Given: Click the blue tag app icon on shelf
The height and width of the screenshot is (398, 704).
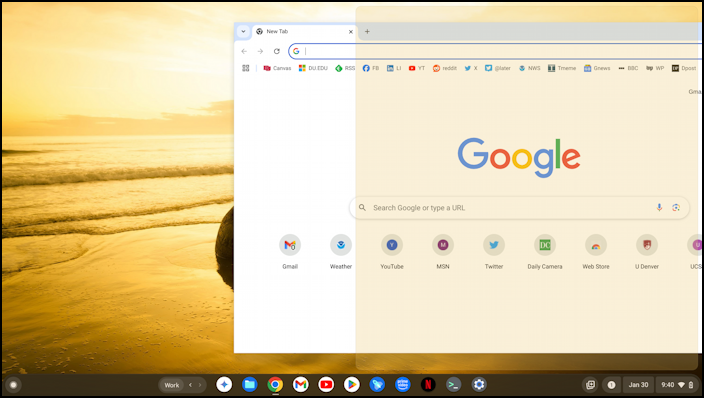Looking at the screenshot, I should pos(377,385).
